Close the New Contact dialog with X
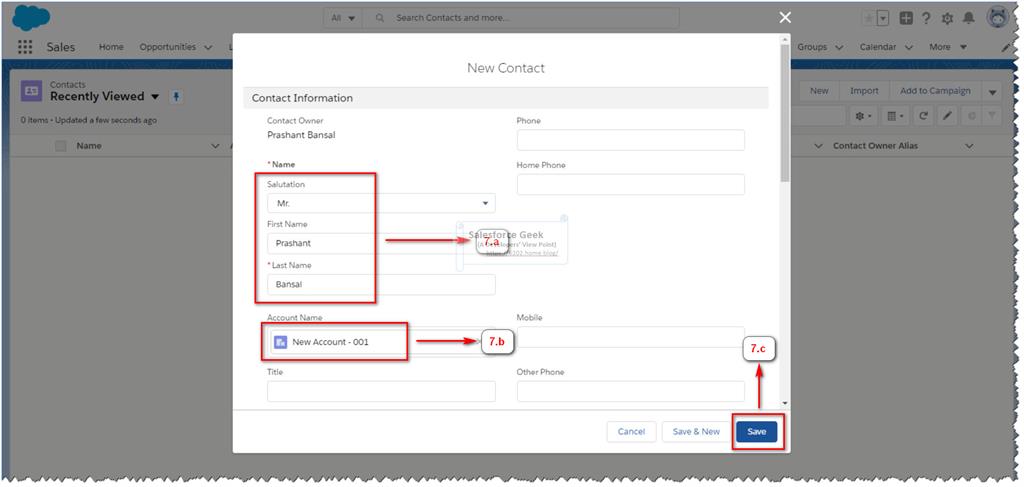The width and height of the screenshot is (1024, 487). point(785,18)
